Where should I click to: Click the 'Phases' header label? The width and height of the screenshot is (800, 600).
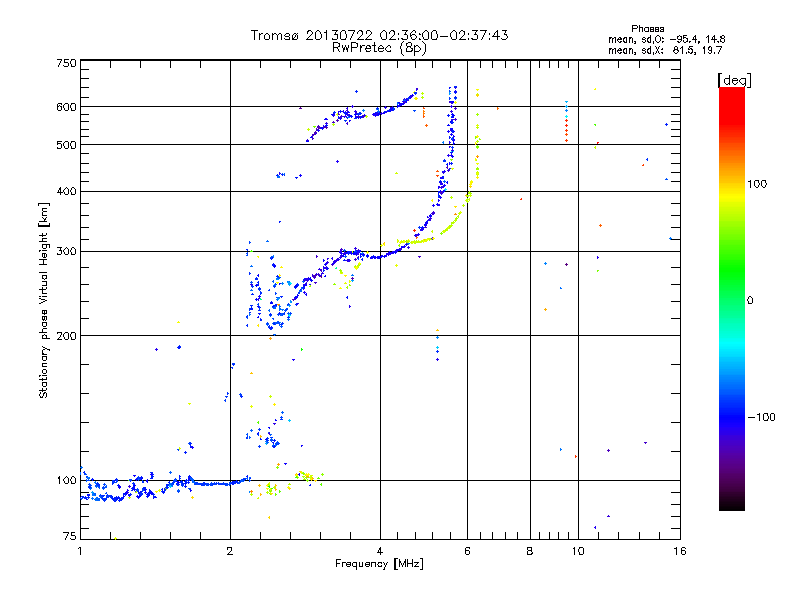point(647,29)
